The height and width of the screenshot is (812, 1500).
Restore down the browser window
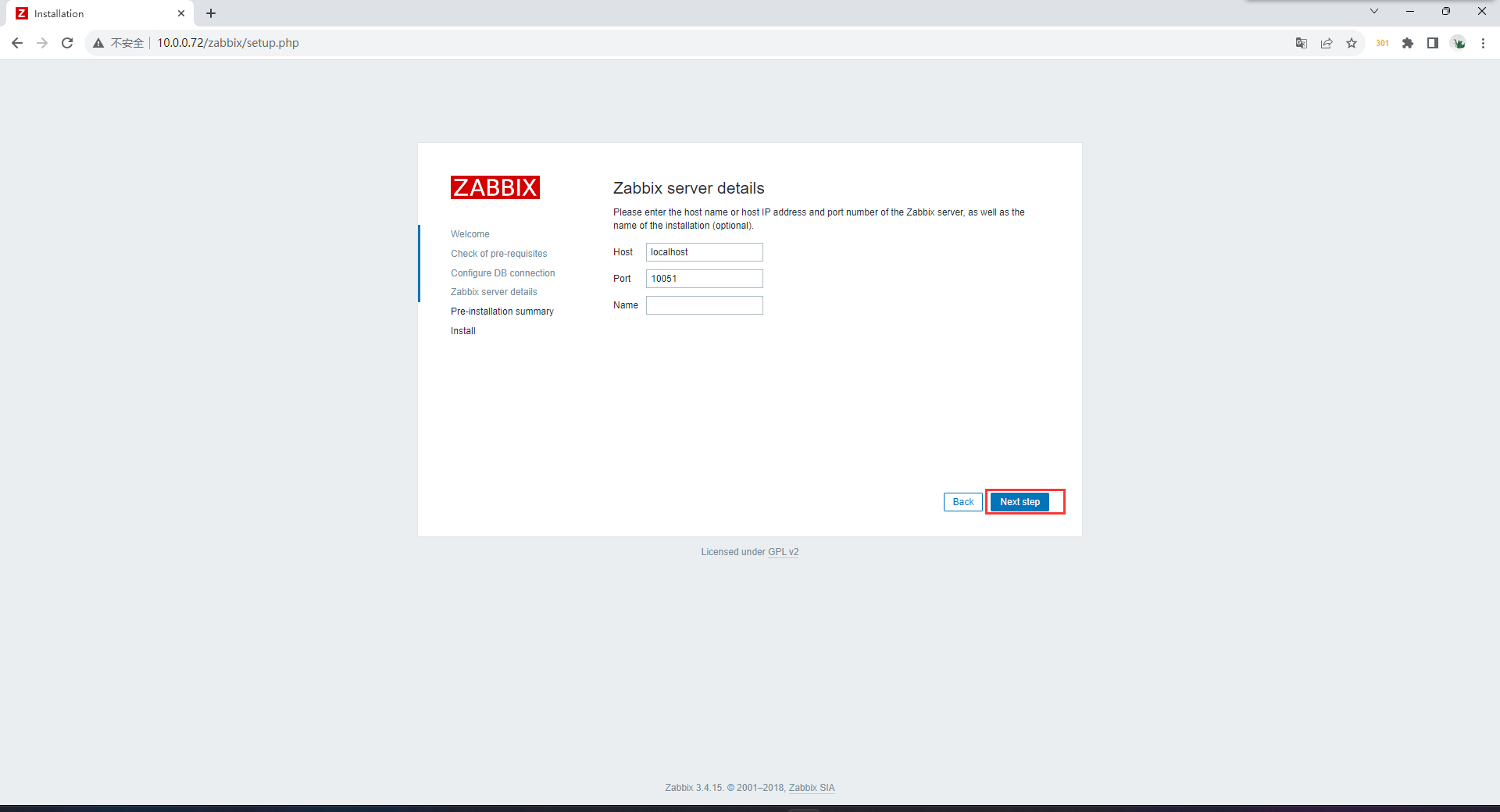point(1446,11)
